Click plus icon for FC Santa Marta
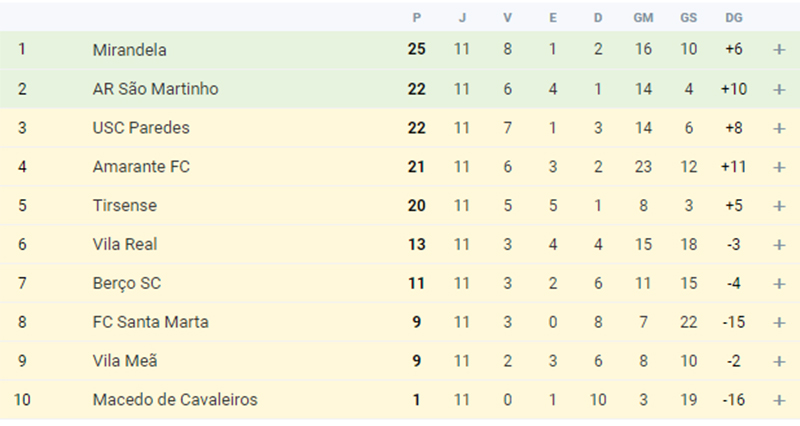The image size is (800, 426). click(779, 322)
